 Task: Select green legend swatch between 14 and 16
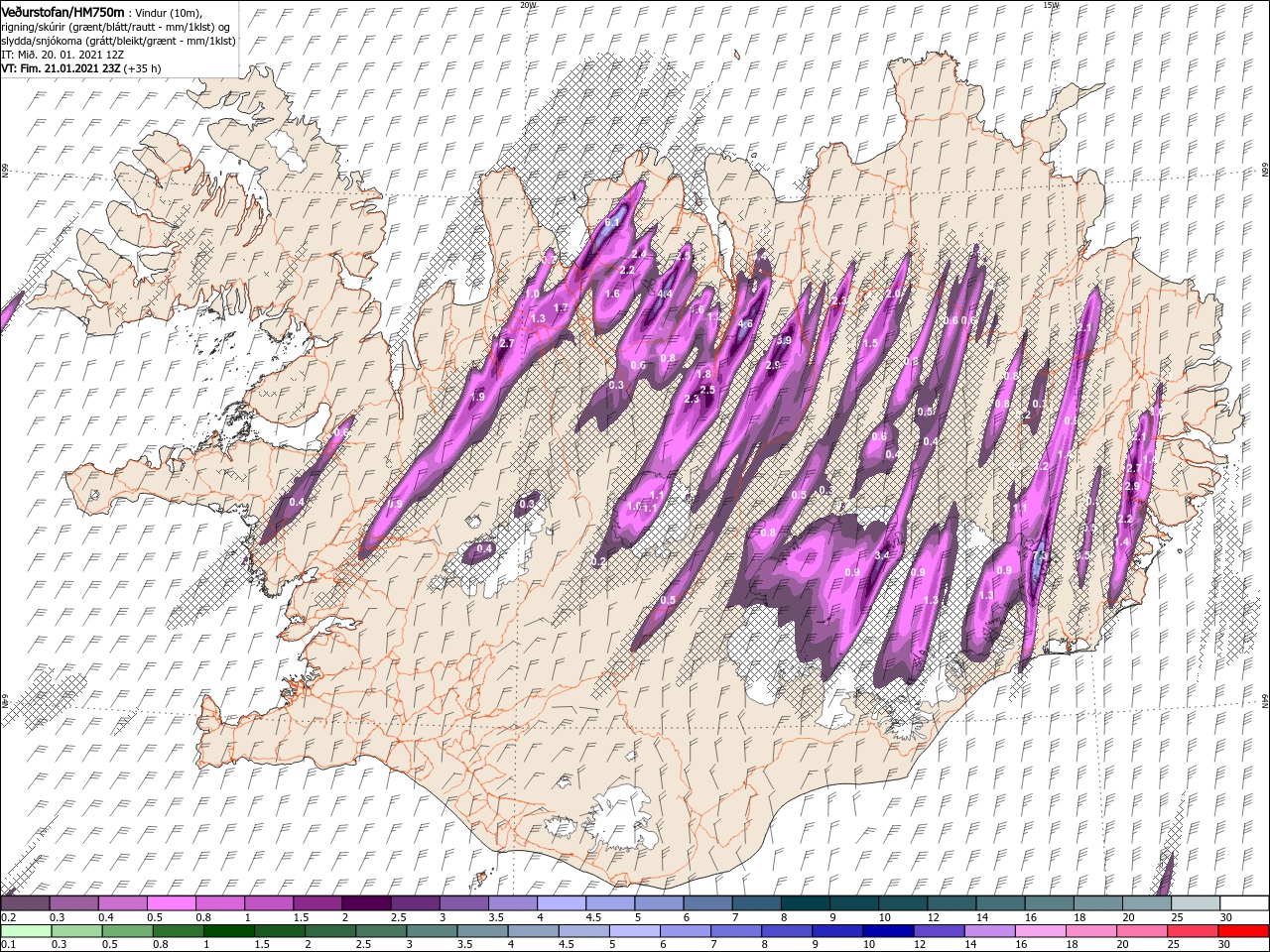click(989, 931)
